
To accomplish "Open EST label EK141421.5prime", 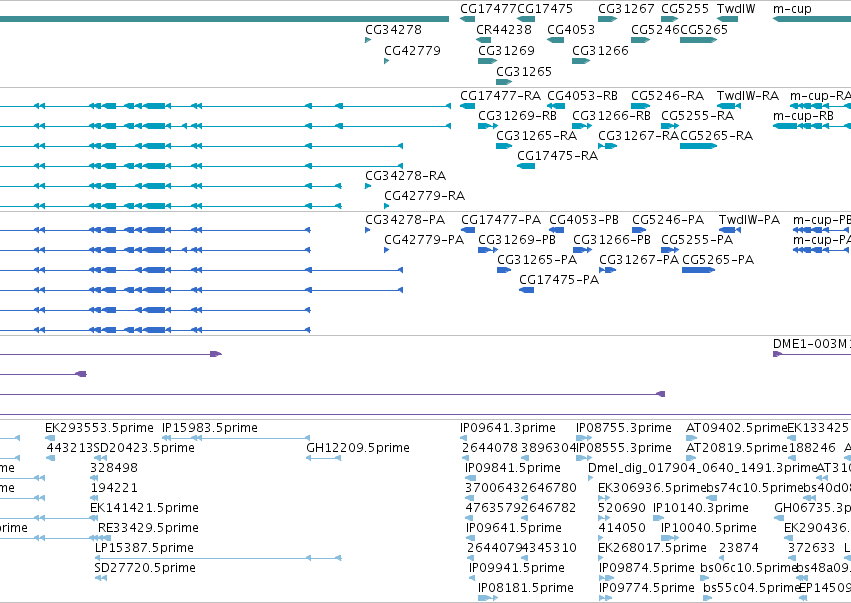I will (144, 509).
